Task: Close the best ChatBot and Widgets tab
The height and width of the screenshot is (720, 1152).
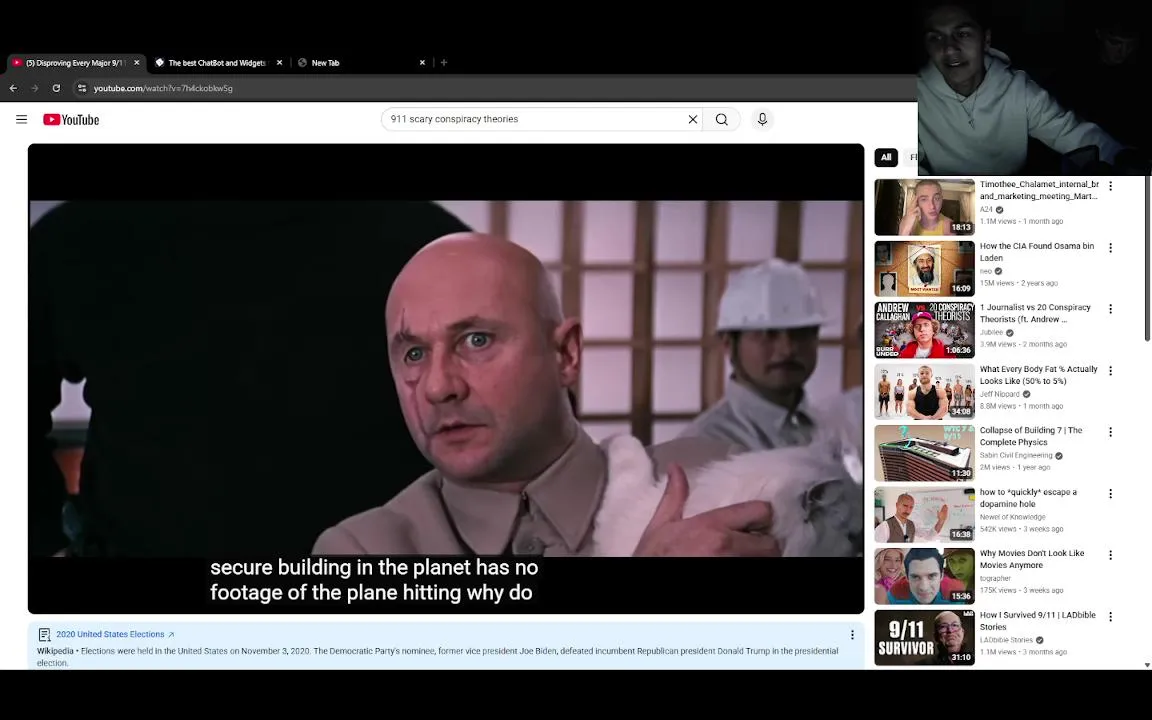Action: [x=279, y=62]
